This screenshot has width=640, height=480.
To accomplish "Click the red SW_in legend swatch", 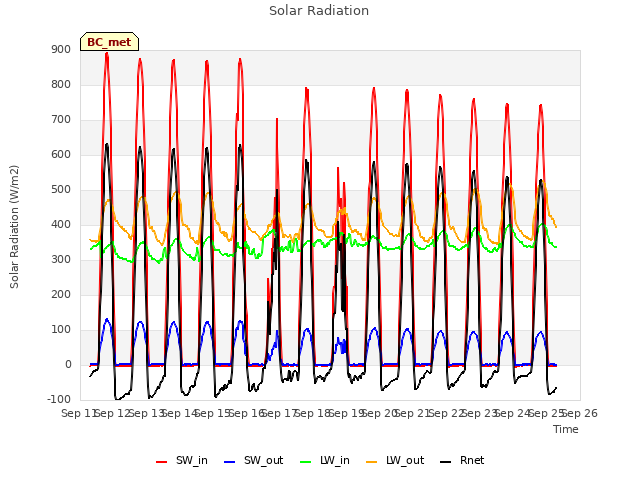I will [161, 462].
